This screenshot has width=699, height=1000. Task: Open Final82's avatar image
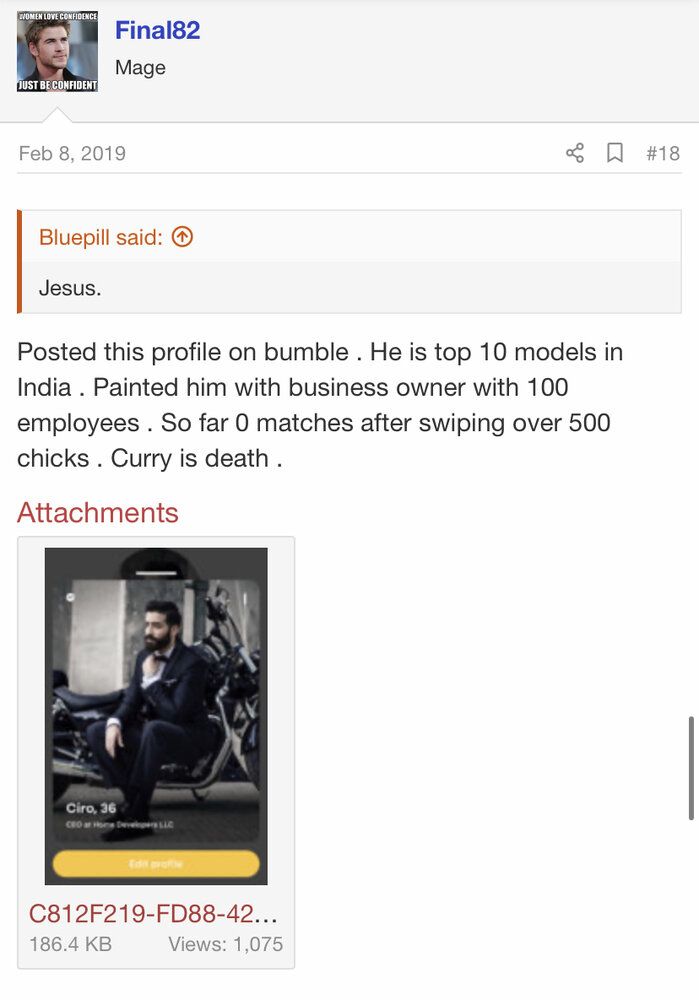click(57, 52)
